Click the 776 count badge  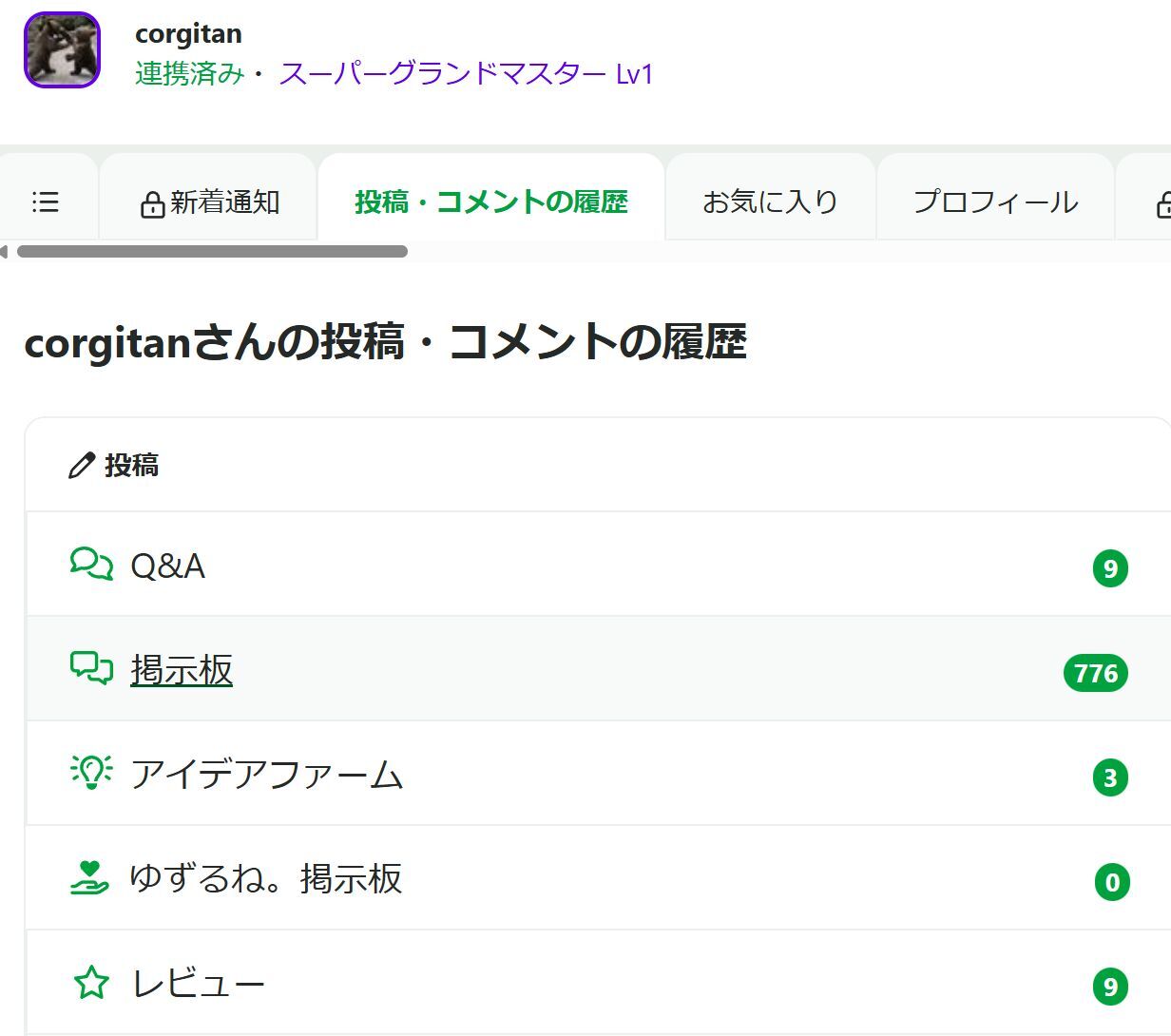click(x=1095, y=673)
